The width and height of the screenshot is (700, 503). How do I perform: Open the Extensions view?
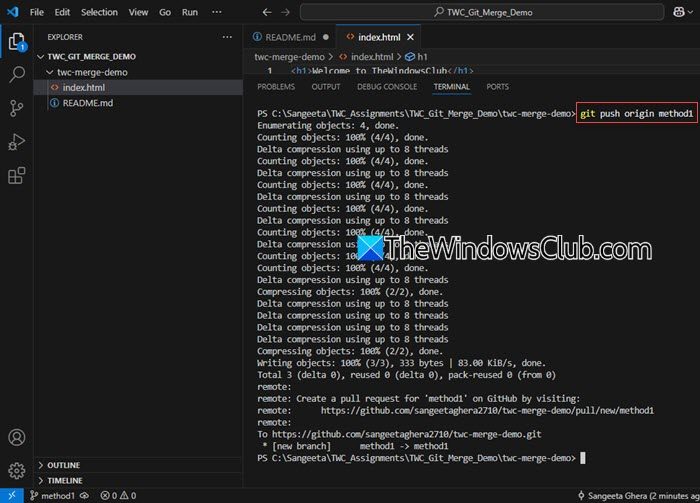pos(17,177)
